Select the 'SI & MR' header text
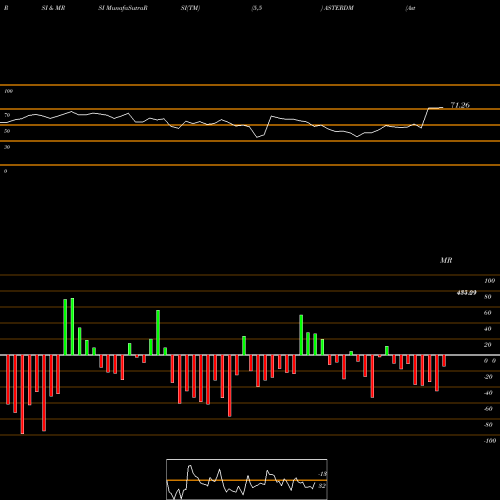This screenshot has height=500, width=500. [53, 8]
